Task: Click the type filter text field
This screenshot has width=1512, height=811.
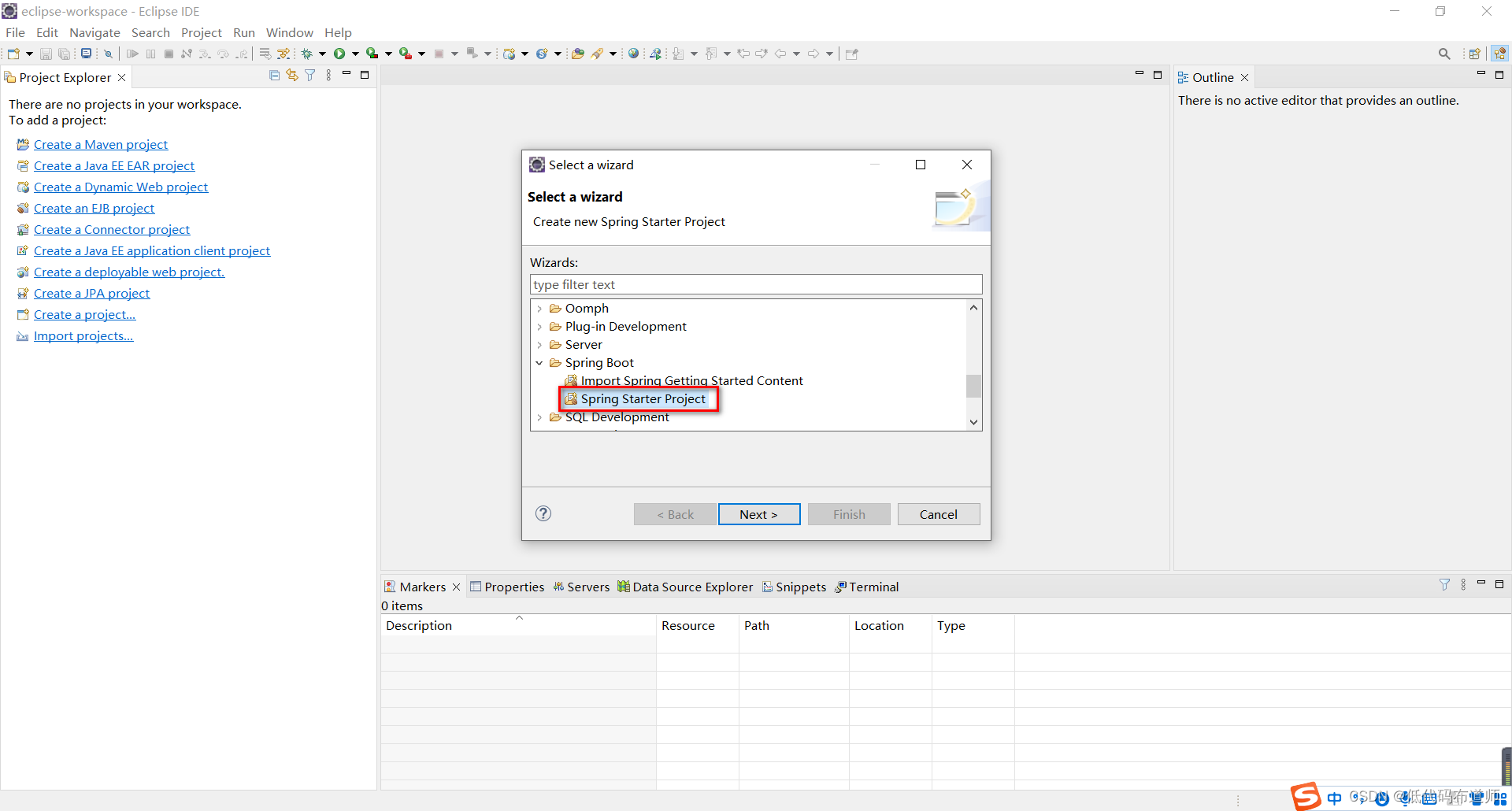Action: [x=756, y=284]
